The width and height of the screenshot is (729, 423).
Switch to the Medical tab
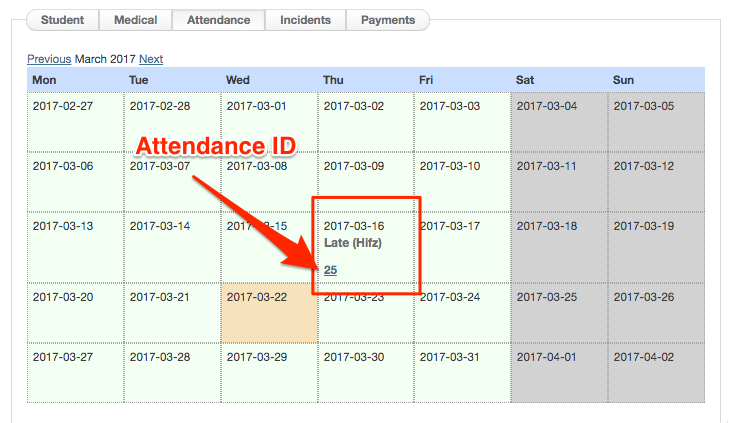coord(135,20)
